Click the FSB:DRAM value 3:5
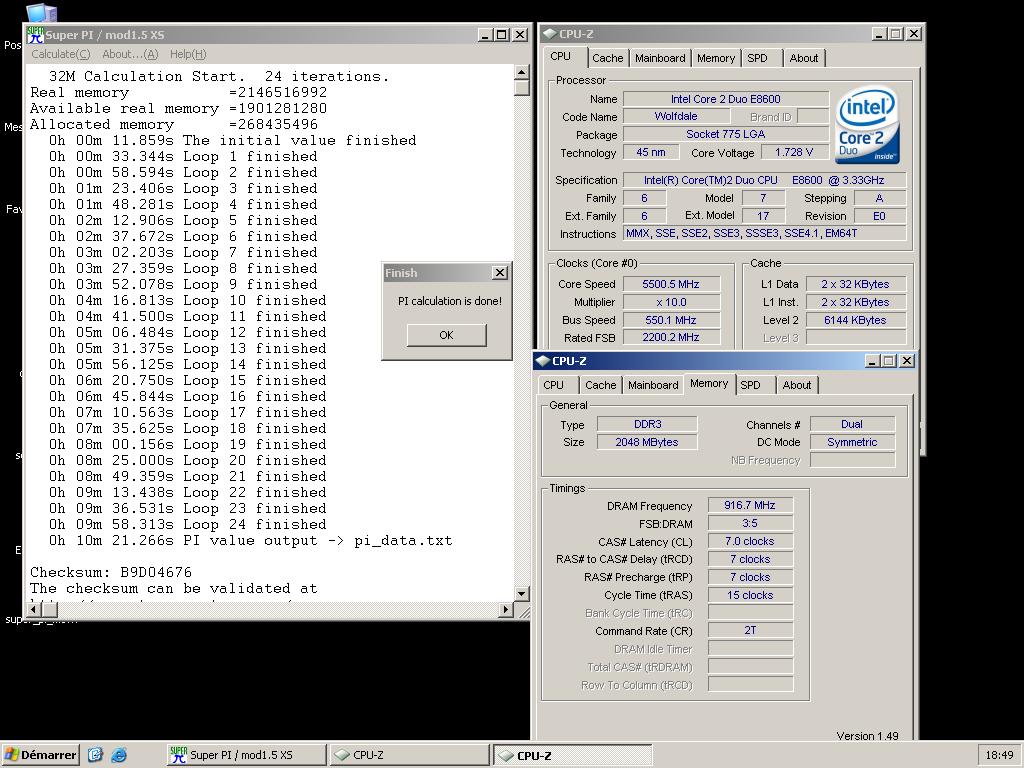This screenshot has width=1024, height=768. 750,523
